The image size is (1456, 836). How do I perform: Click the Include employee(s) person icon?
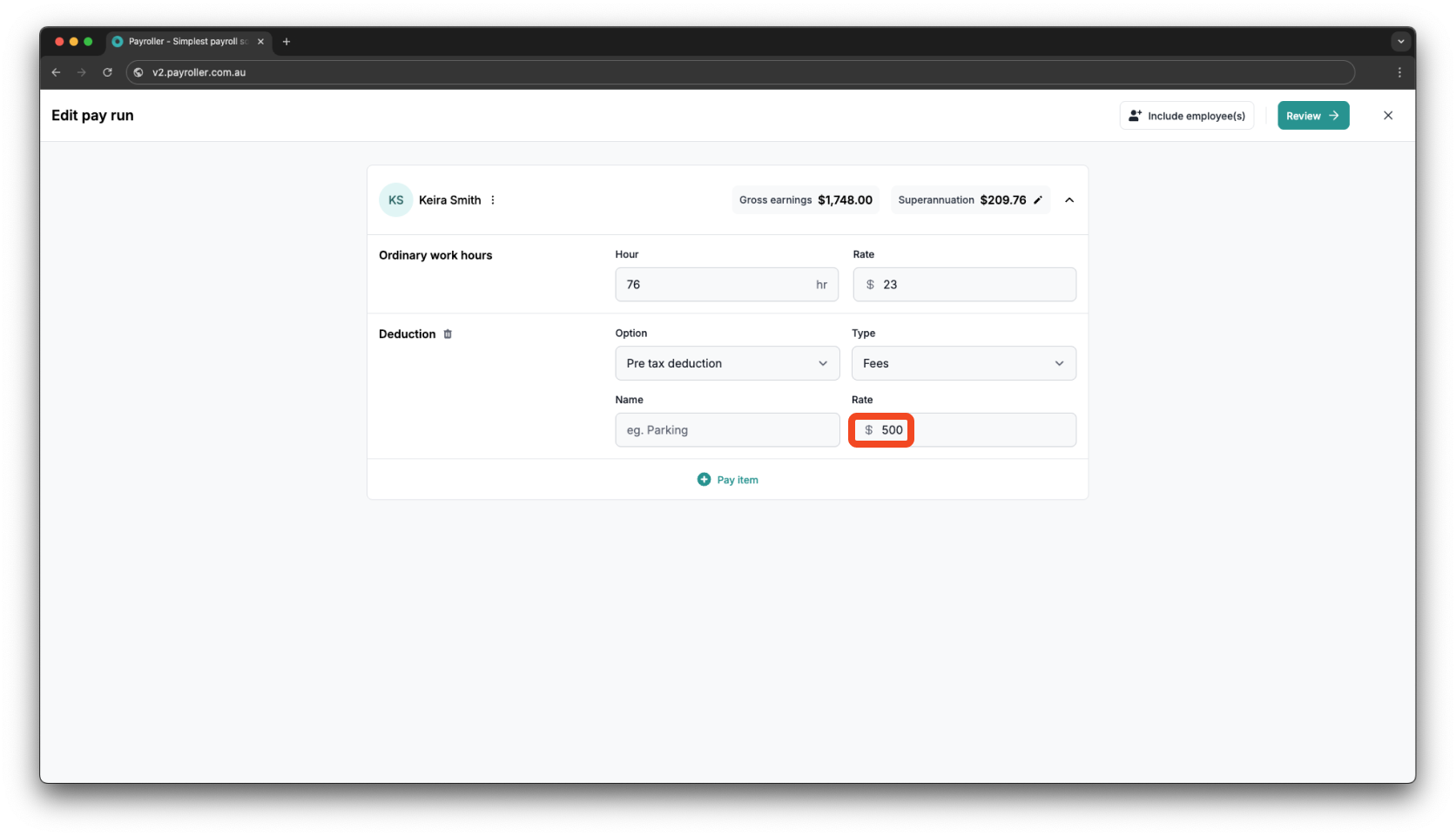point(1135,114)
